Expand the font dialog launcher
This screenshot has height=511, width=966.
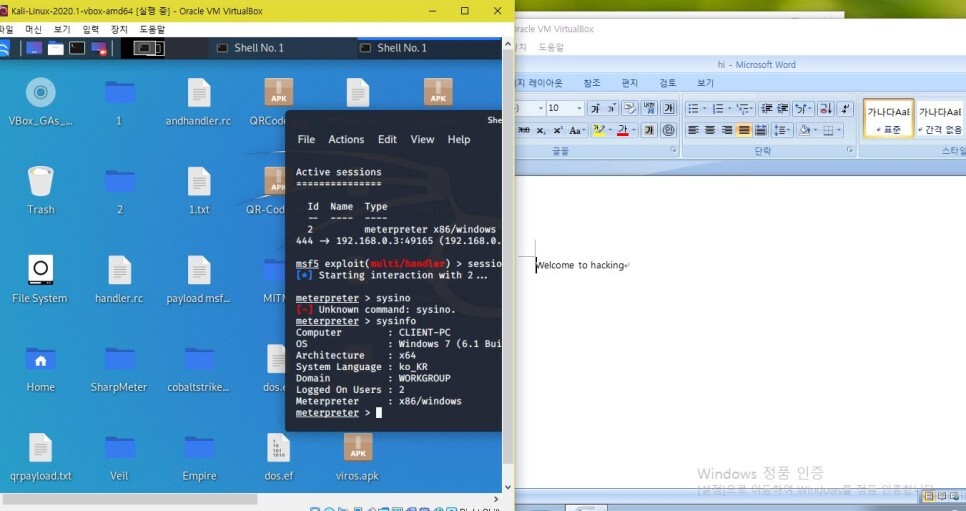tap(673, 150)
